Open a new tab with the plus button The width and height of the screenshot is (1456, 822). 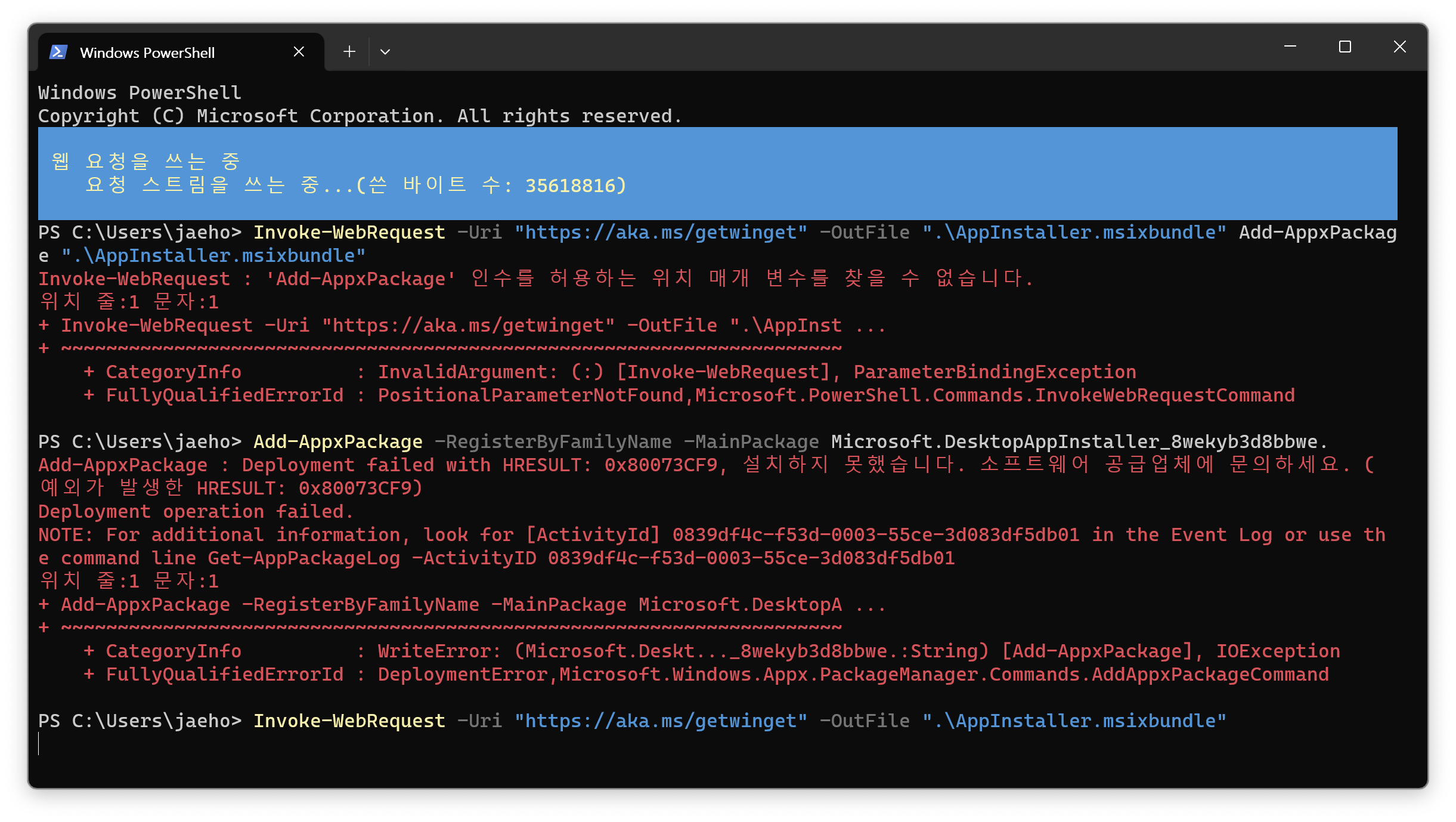click(349, 52)
